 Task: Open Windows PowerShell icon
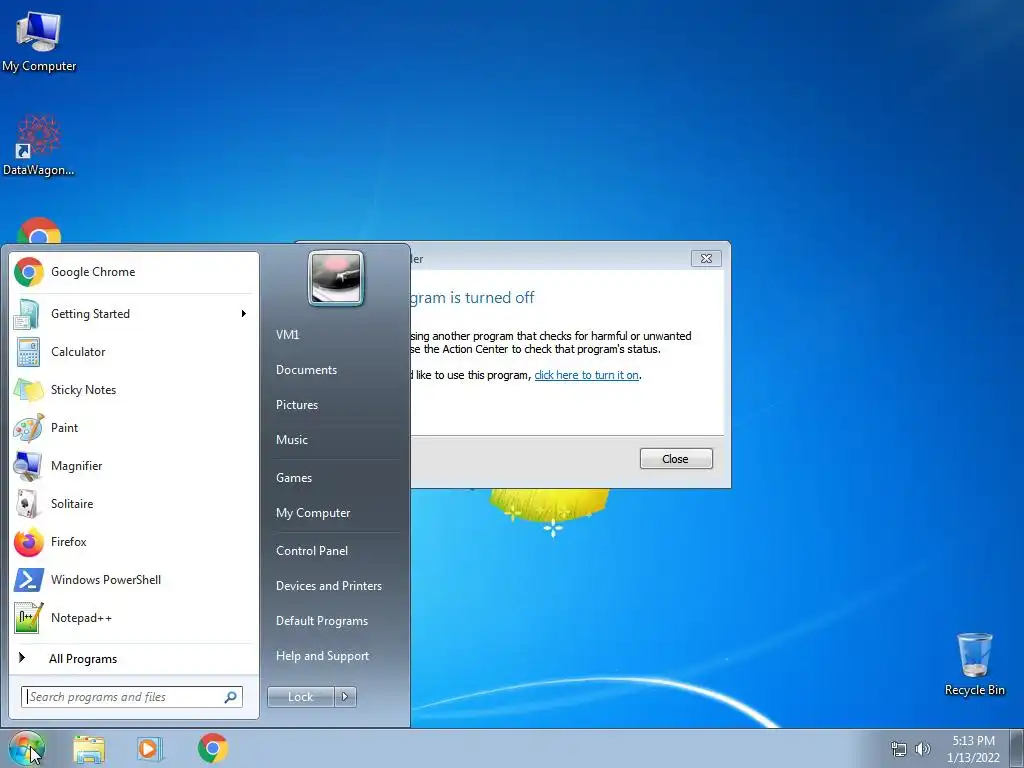tap(29, 580)
